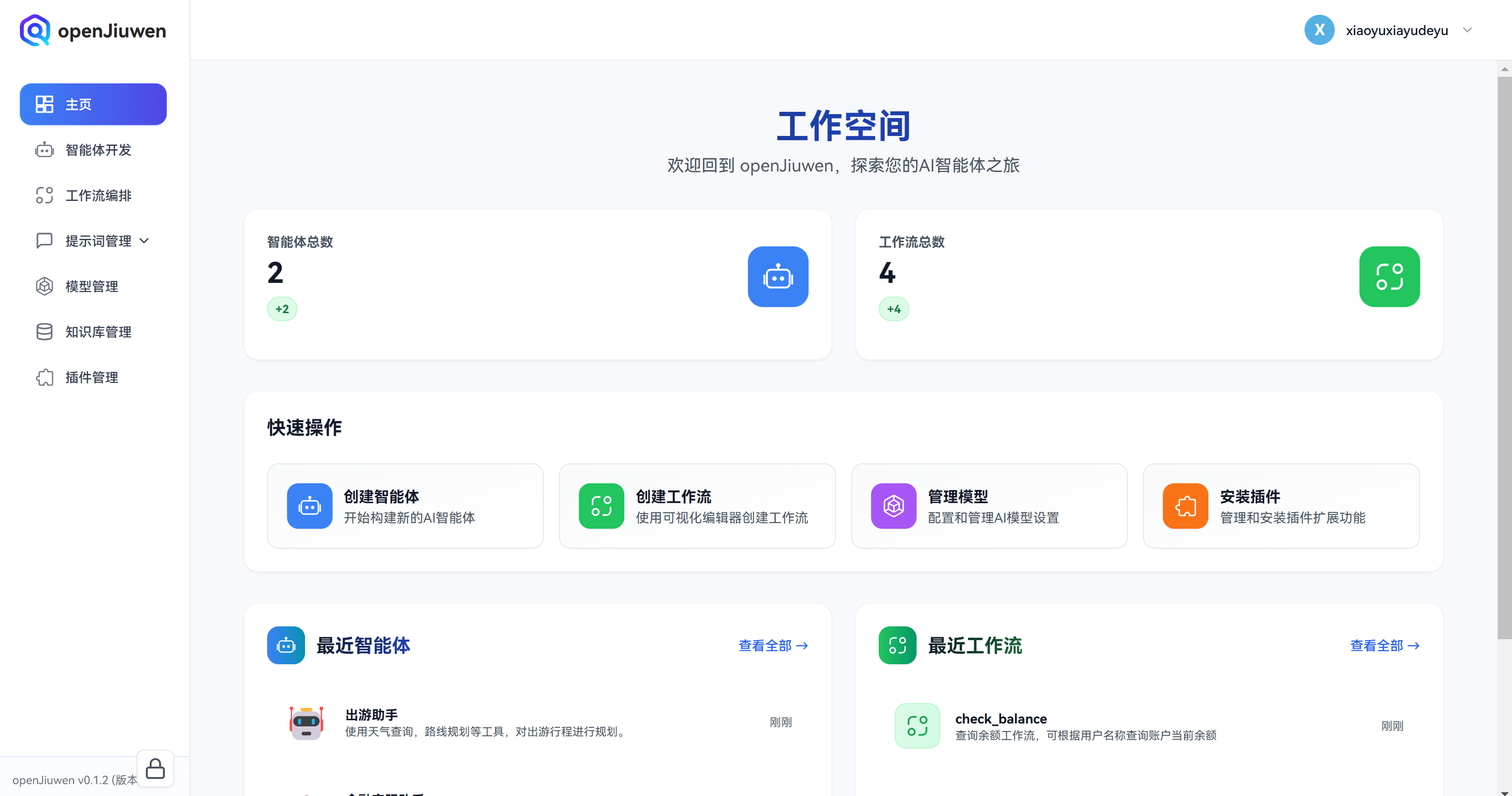Open 插件管理 from the sidebar
The height and width of the screenshot is (796, 1512).
[91, 378]
